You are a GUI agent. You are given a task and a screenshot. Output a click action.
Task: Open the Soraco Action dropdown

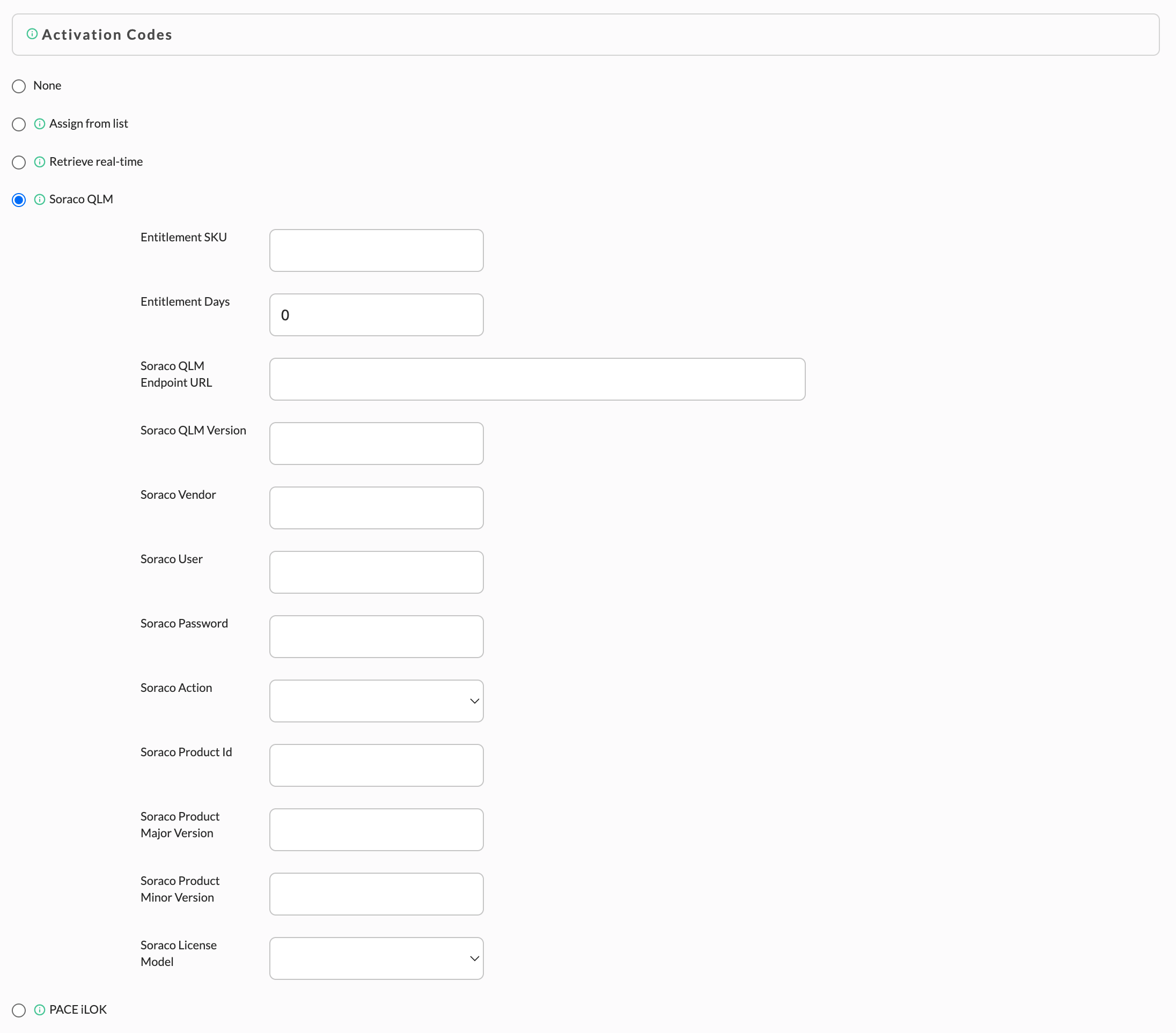click(376, 700)
